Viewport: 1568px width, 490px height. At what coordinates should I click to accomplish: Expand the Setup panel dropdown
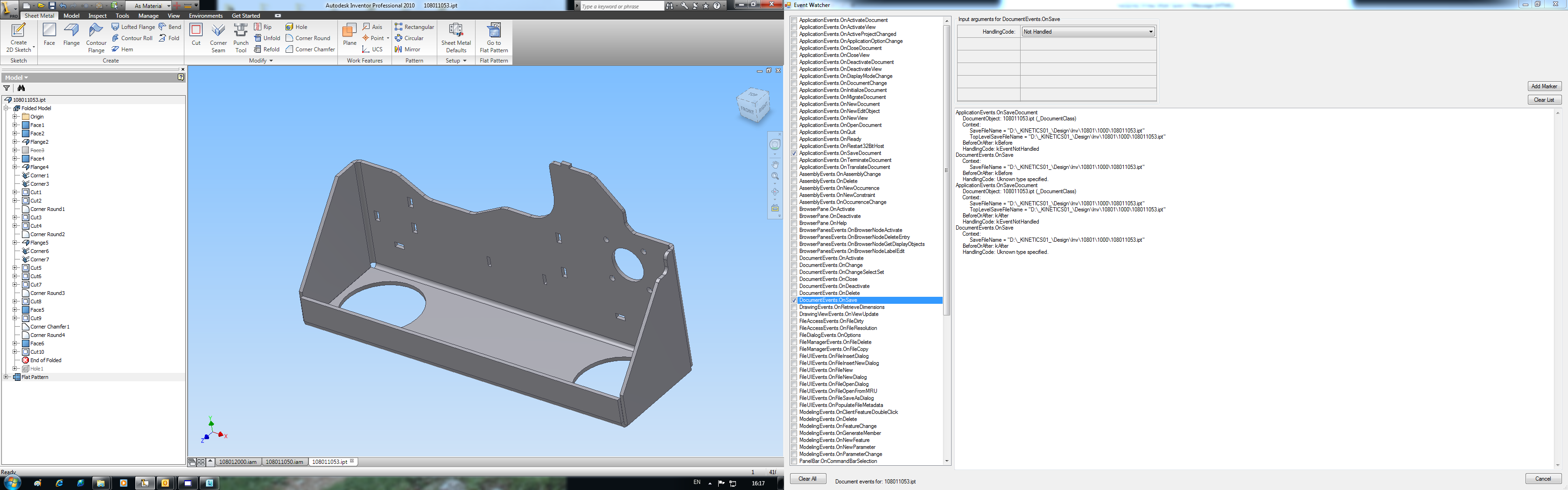coord(456,61)
